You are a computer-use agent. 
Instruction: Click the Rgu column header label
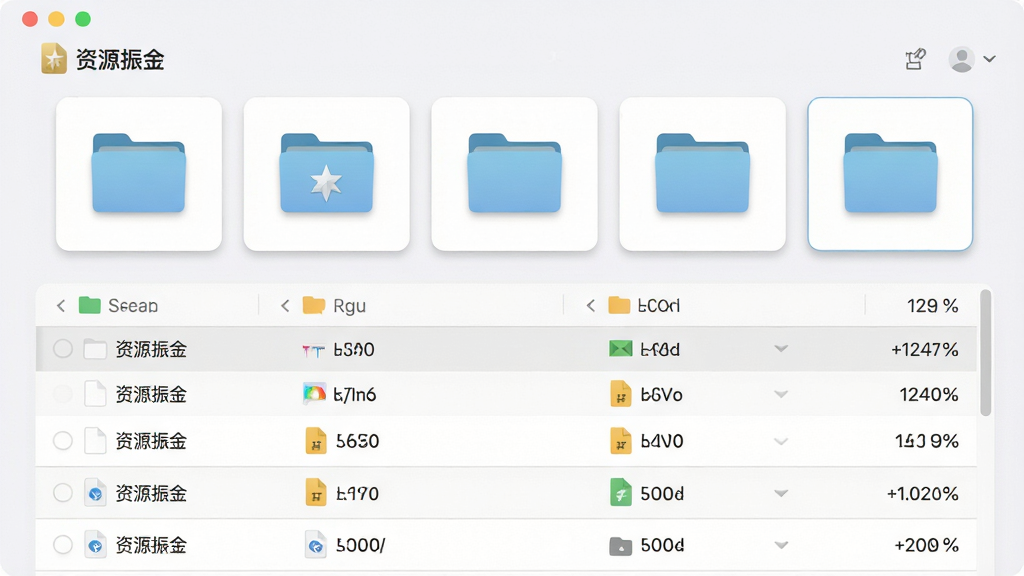(349, 306)
